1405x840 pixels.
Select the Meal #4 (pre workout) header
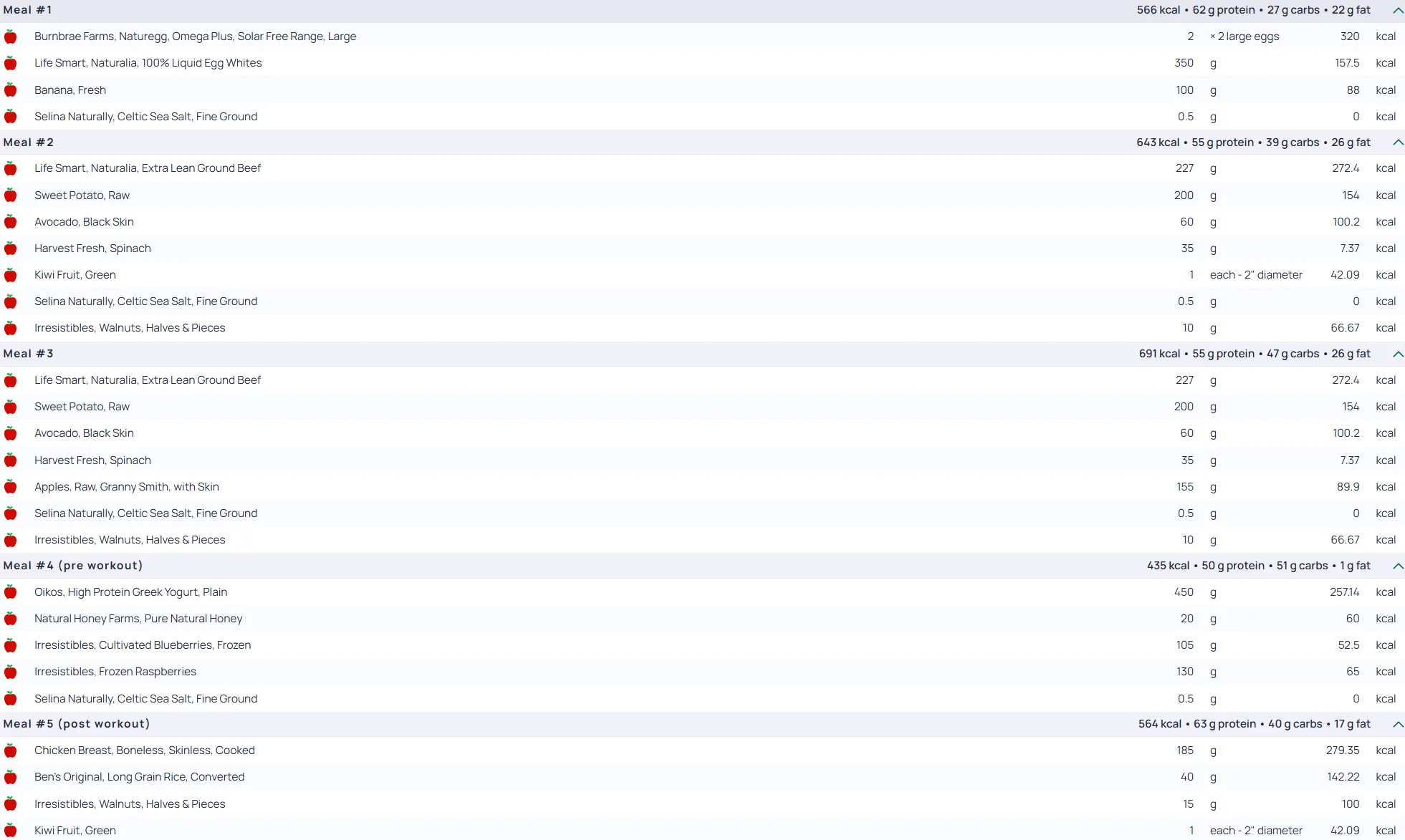tap(702, 566)
